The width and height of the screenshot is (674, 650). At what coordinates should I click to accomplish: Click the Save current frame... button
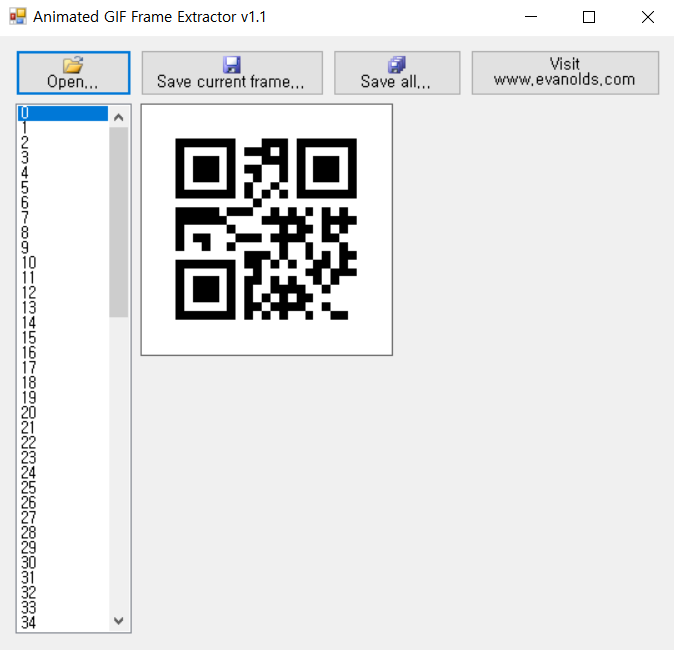click(x=232, y=73)
